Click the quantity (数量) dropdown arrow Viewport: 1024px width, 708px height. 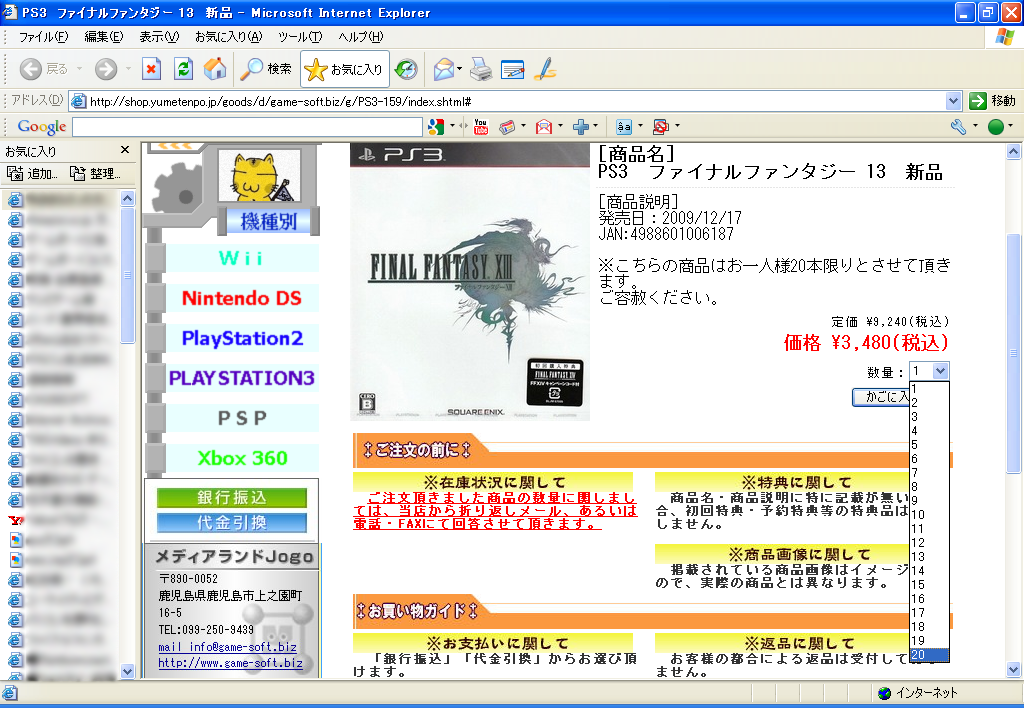click(940, 371)
